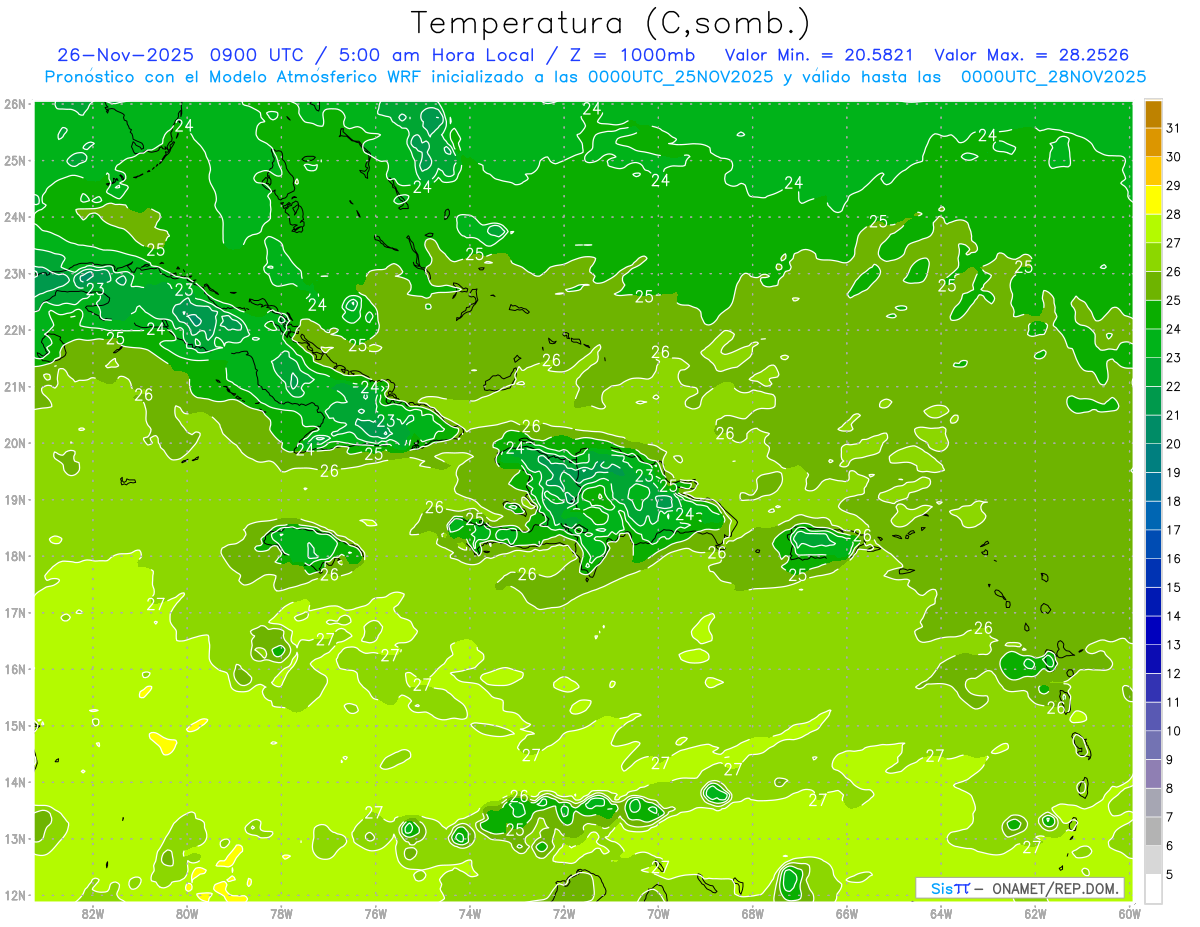
Task: Click the '23N' latitude axis label
Action: [14, 273]
